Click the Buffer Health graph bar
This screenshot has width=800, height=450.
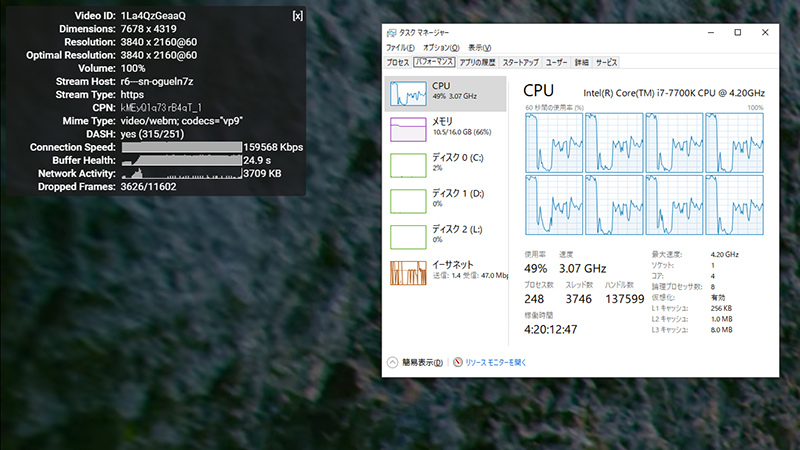coord(182,160)
